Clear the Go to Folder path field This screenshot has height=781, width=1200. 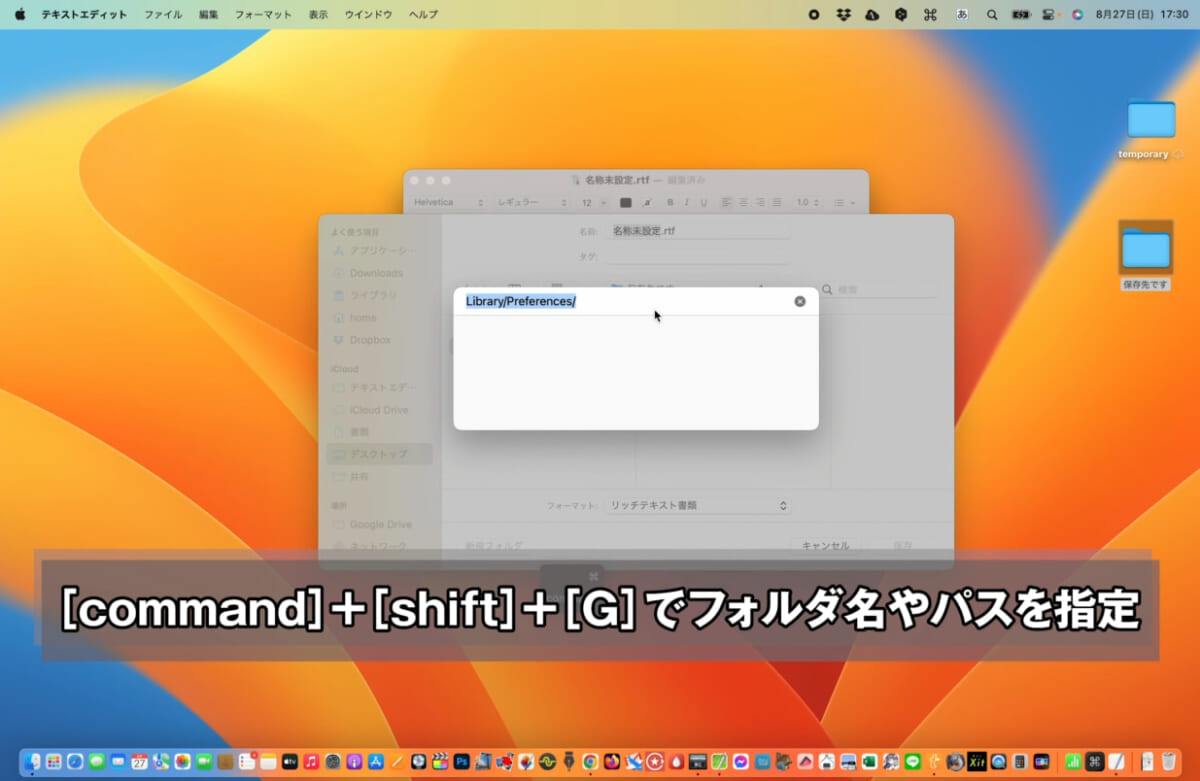click(800, 301)
